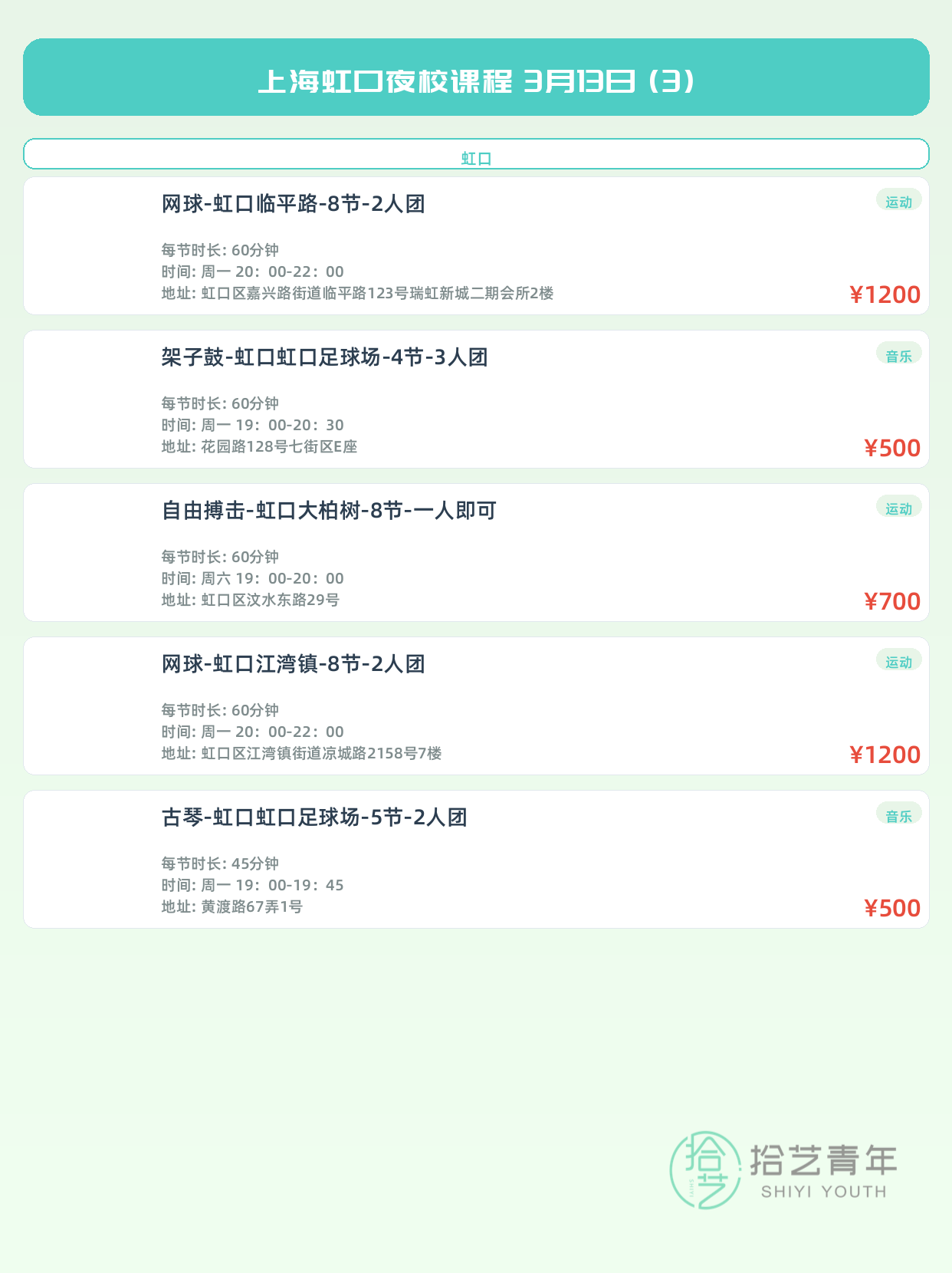
Task: Open the 网球-虹口江湾镇-8节-2人团 course title
Action: [x=293, y=664]
